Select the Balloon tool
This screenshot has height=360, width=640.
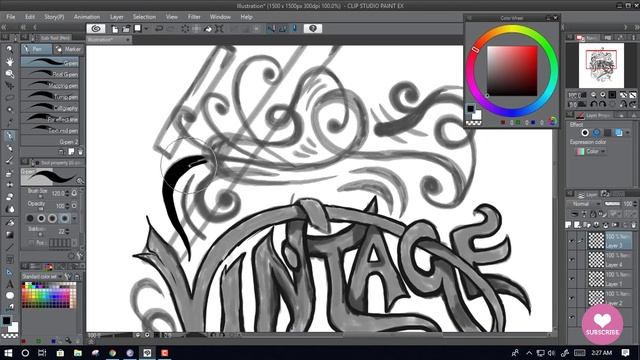(x=9, y=295)
